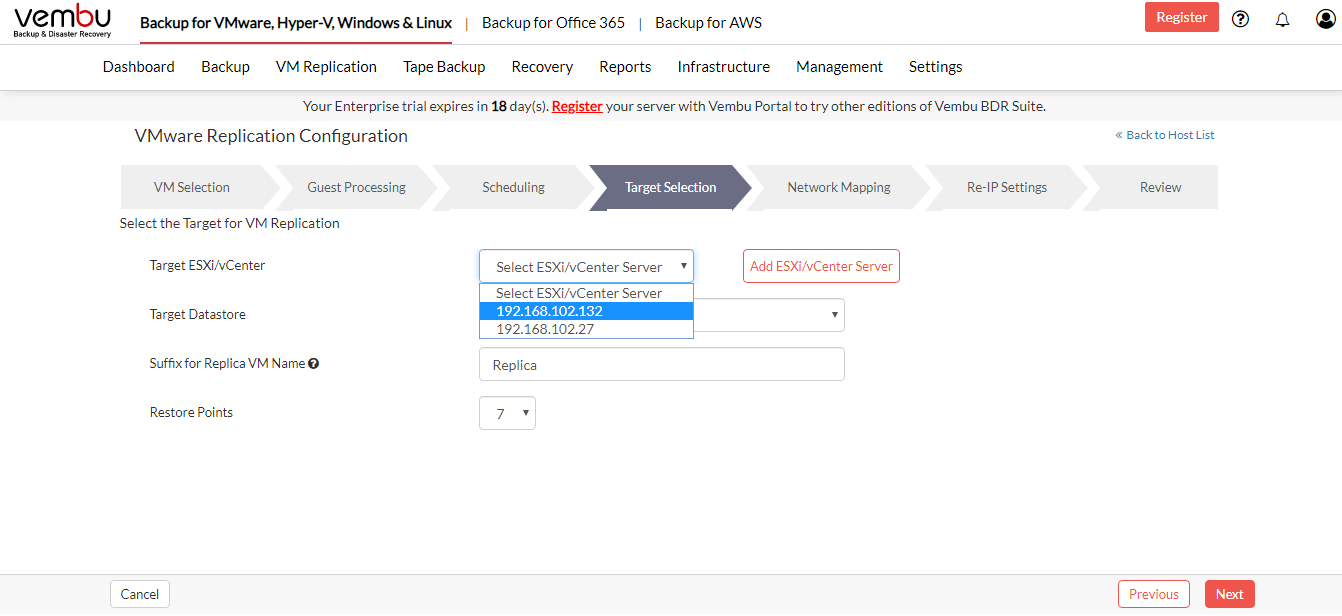The image size is (1342, 616).
Task: Open the Reports menu
Action: 625,67
